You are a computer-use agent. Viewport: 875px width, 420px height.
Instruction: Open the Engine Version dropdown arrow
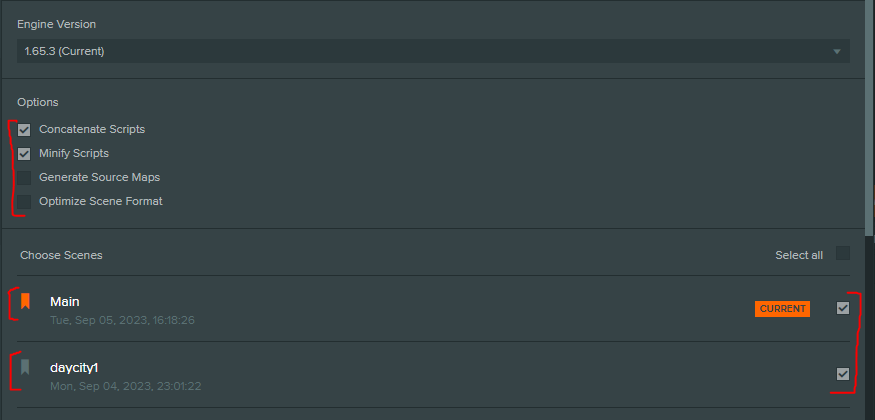tap(836, 51)
